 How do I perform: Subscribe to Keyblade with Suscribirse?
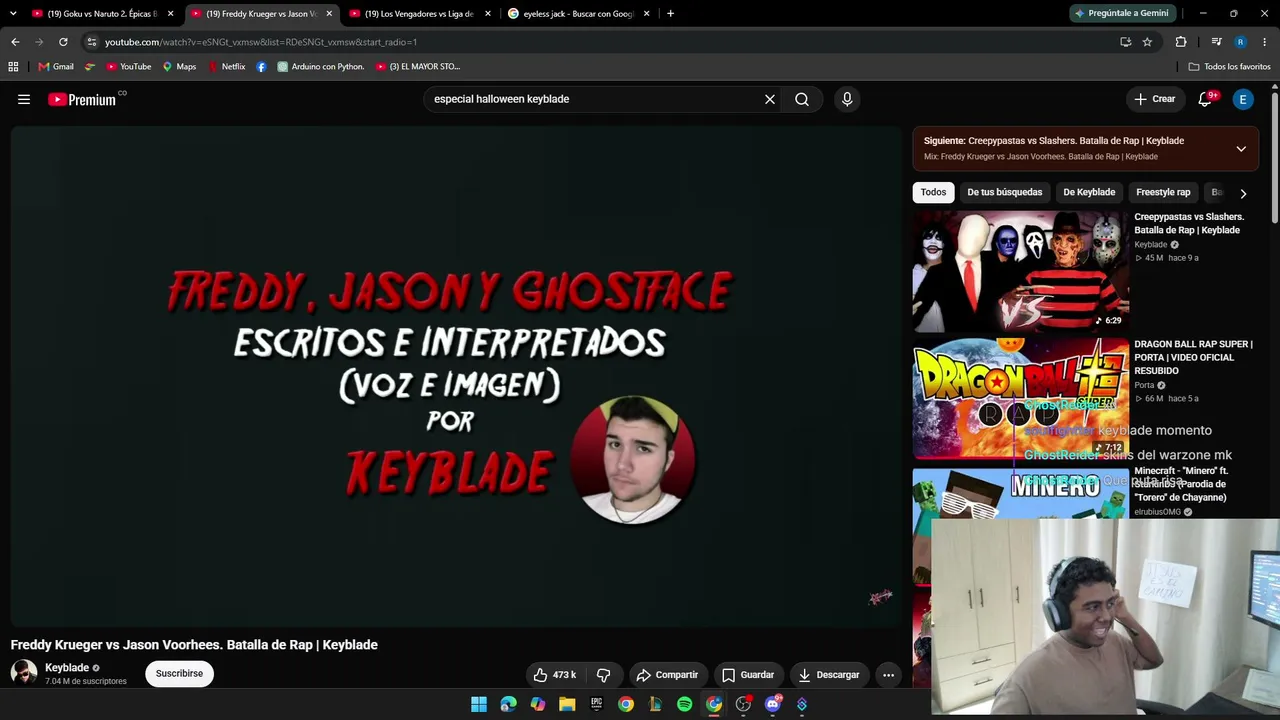pos(179,674)
